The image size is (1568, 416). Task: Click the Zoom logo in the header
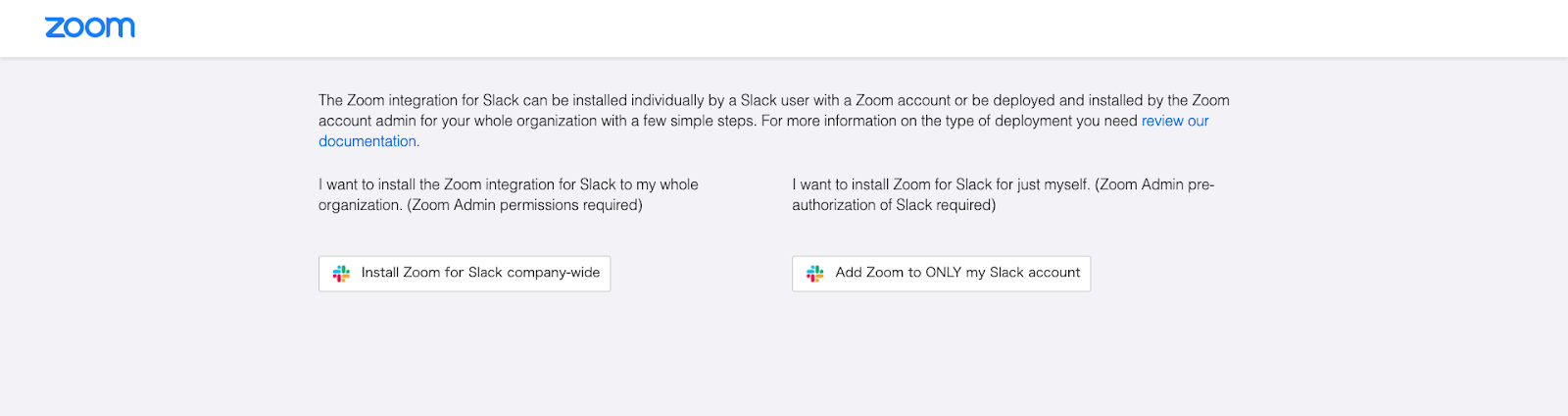click(90, 27)
